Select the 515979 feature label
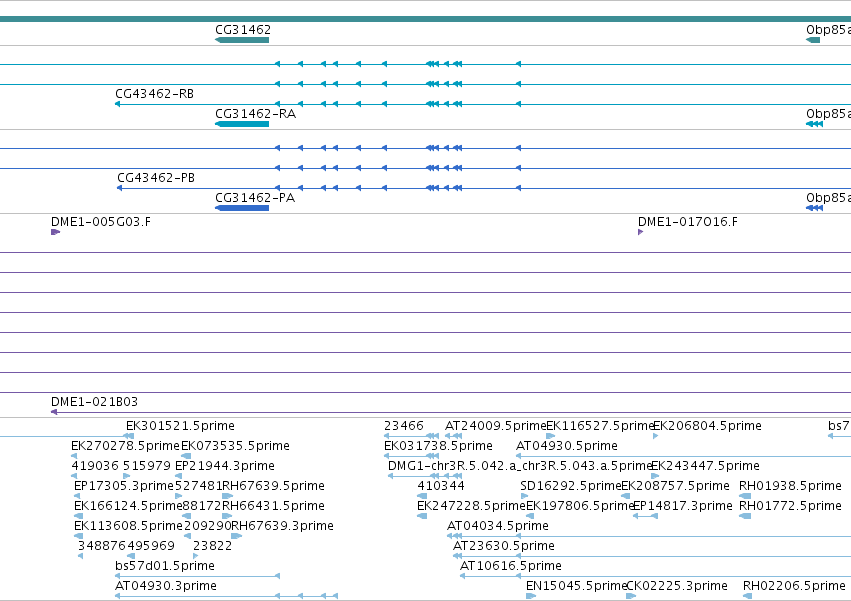 click(x=147, y=466)
